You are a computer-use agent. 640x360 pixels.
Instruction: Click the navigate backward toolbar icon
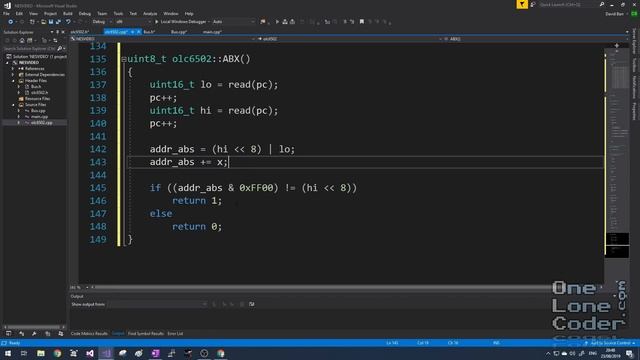(11, 22)
